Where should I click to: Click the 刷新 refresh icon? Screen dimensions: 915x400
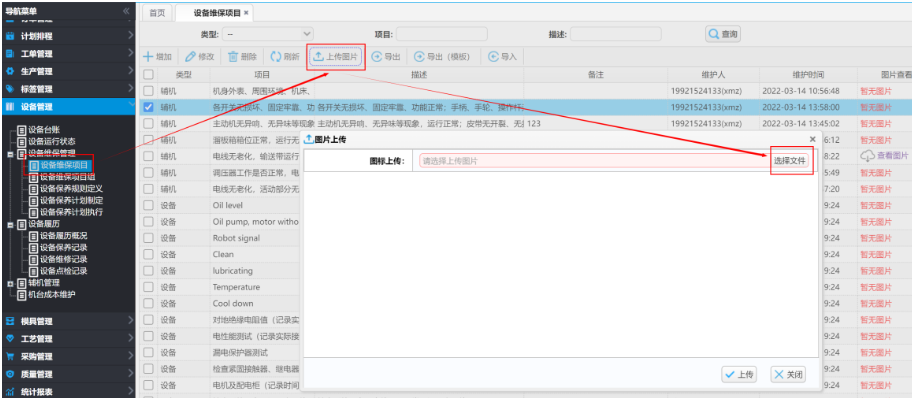[x=276, y=57]
